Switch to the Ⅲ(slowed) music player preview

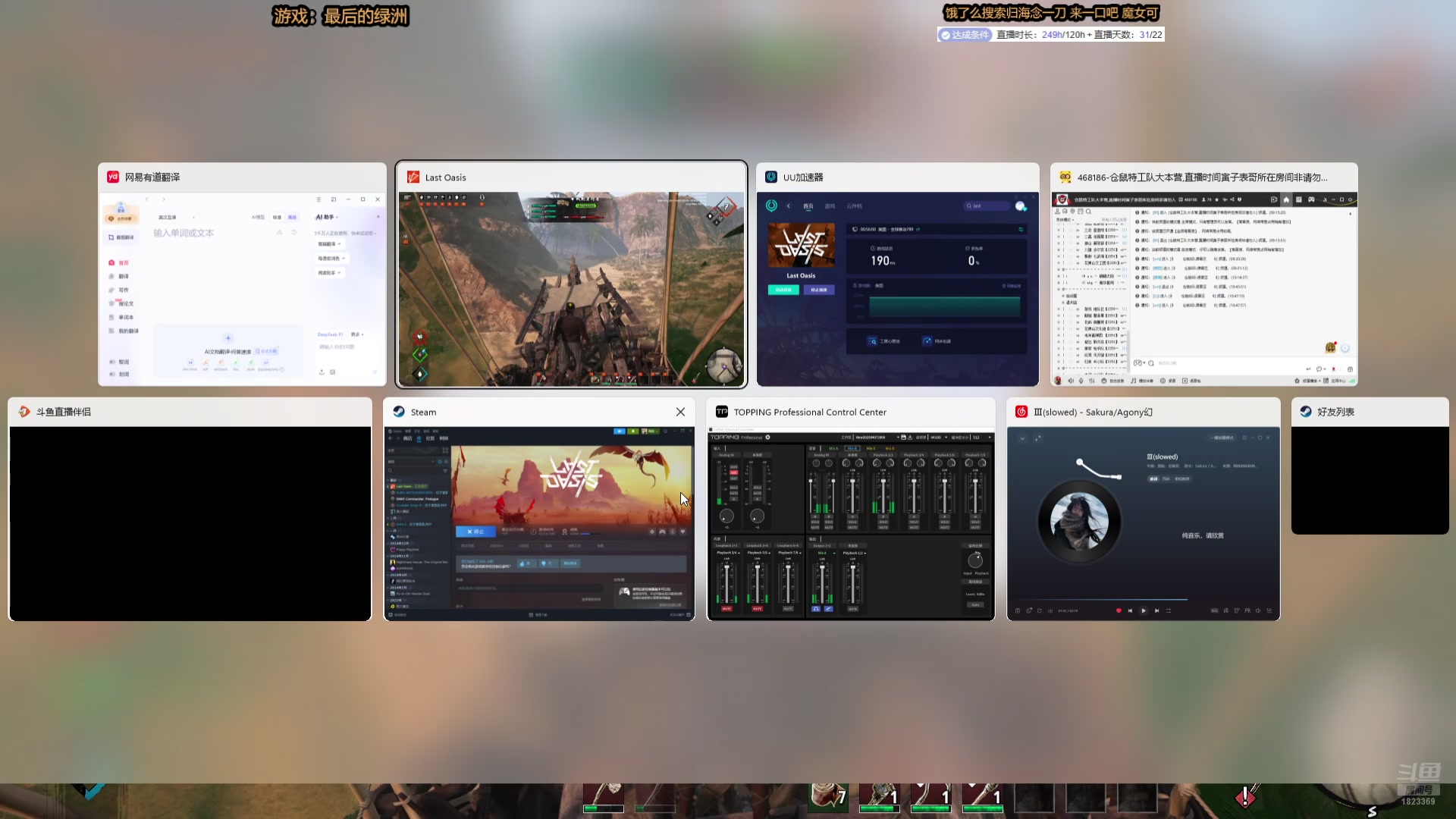pos(1144,523)
